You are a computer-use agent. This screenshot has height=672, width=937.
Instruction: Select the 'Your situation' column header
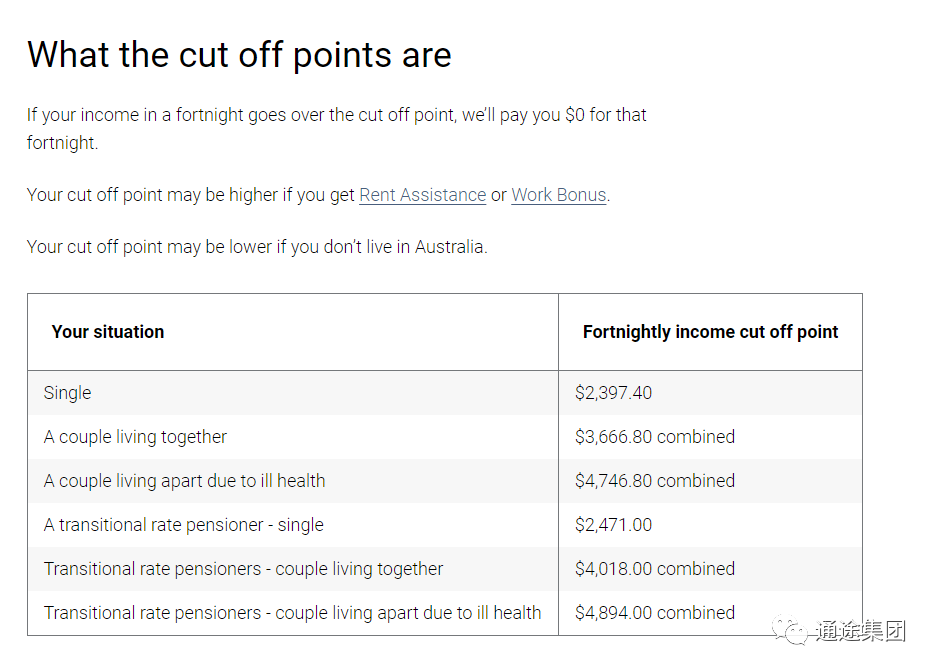pos(108,332)
